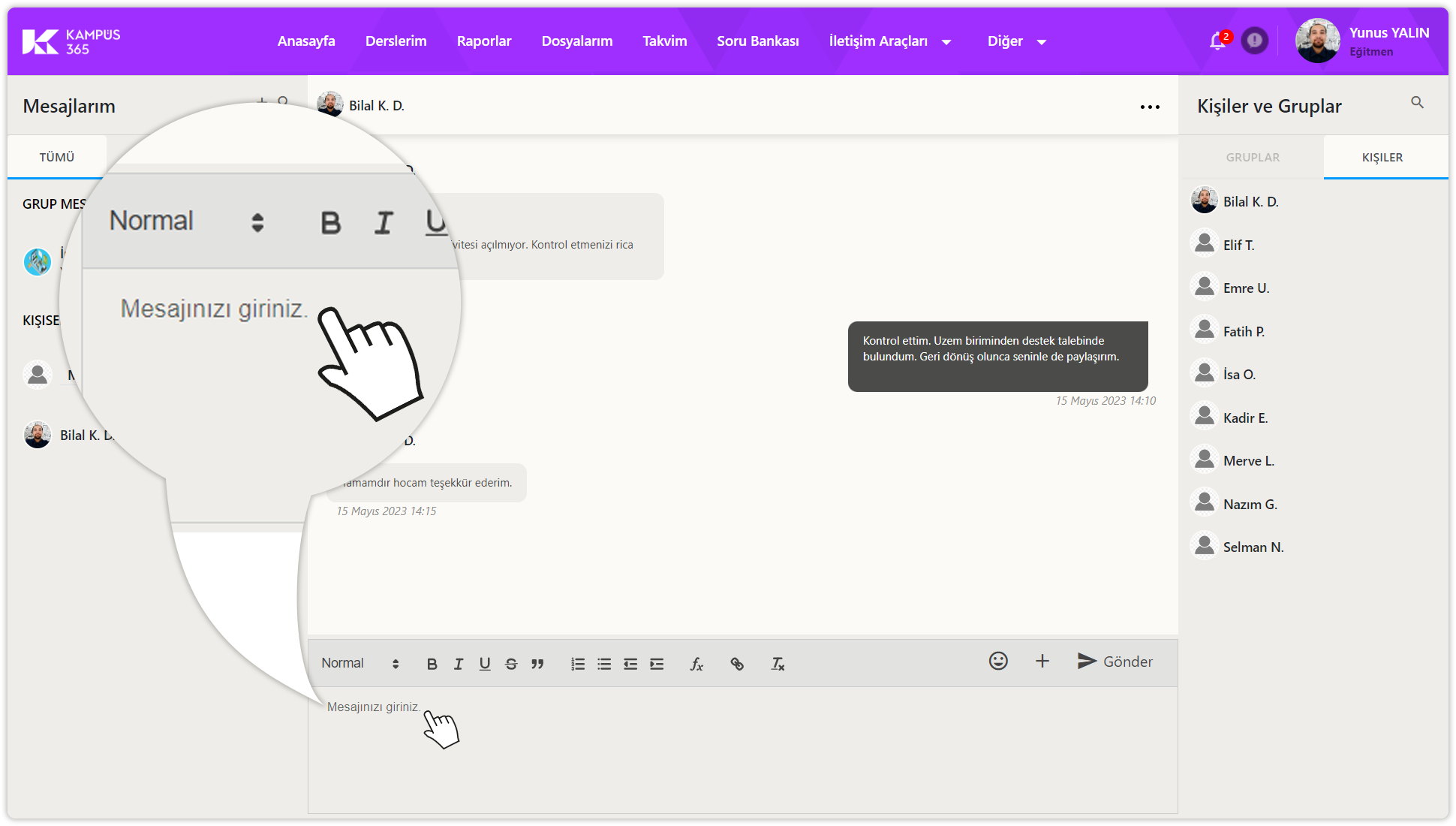The image size is (1456, 826).
Task: Toggle unordered list formatting icon
Action: coord(604,663)
